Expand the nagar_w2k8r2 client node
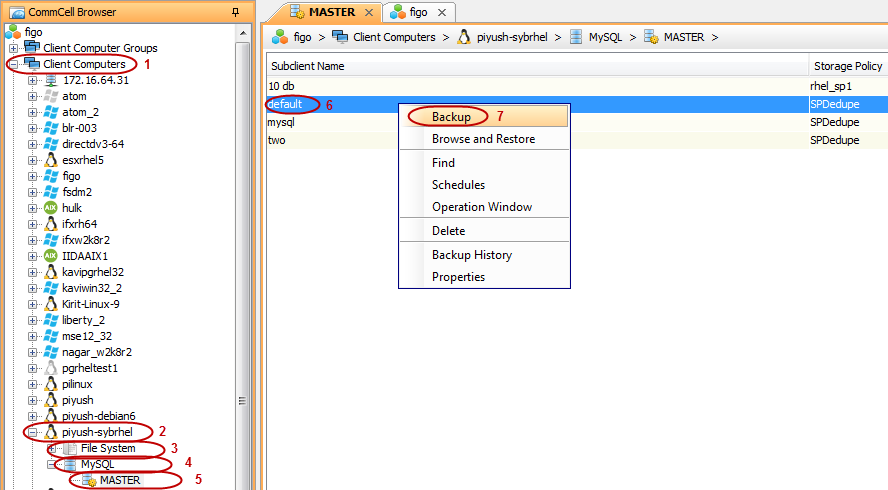Image resolution: width=888 pixels, height=490 pixels. click(33, 352)
